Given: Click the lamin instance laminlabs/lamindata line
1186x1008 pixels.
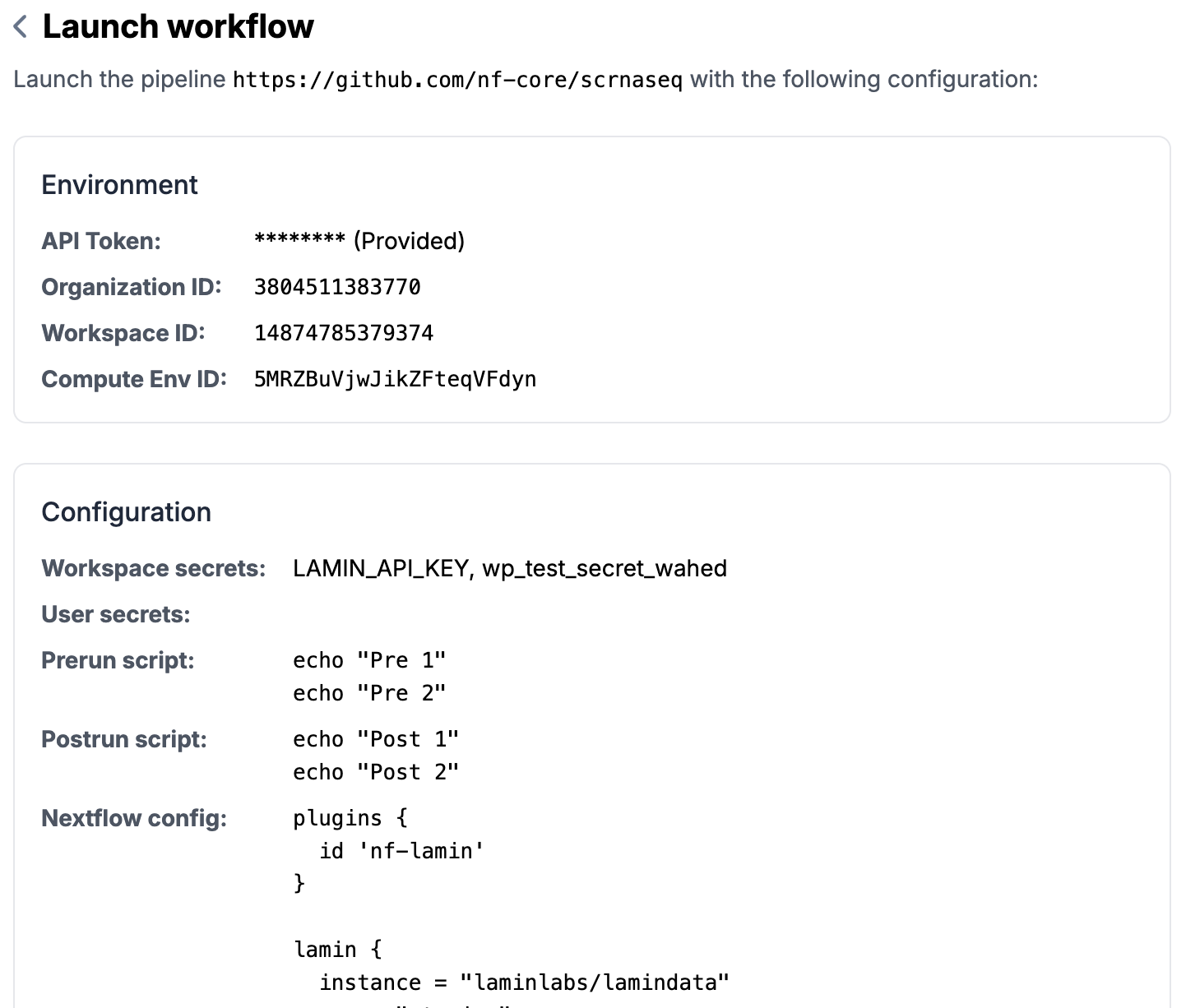Looking at the screenshot, I should pos(524,983).
